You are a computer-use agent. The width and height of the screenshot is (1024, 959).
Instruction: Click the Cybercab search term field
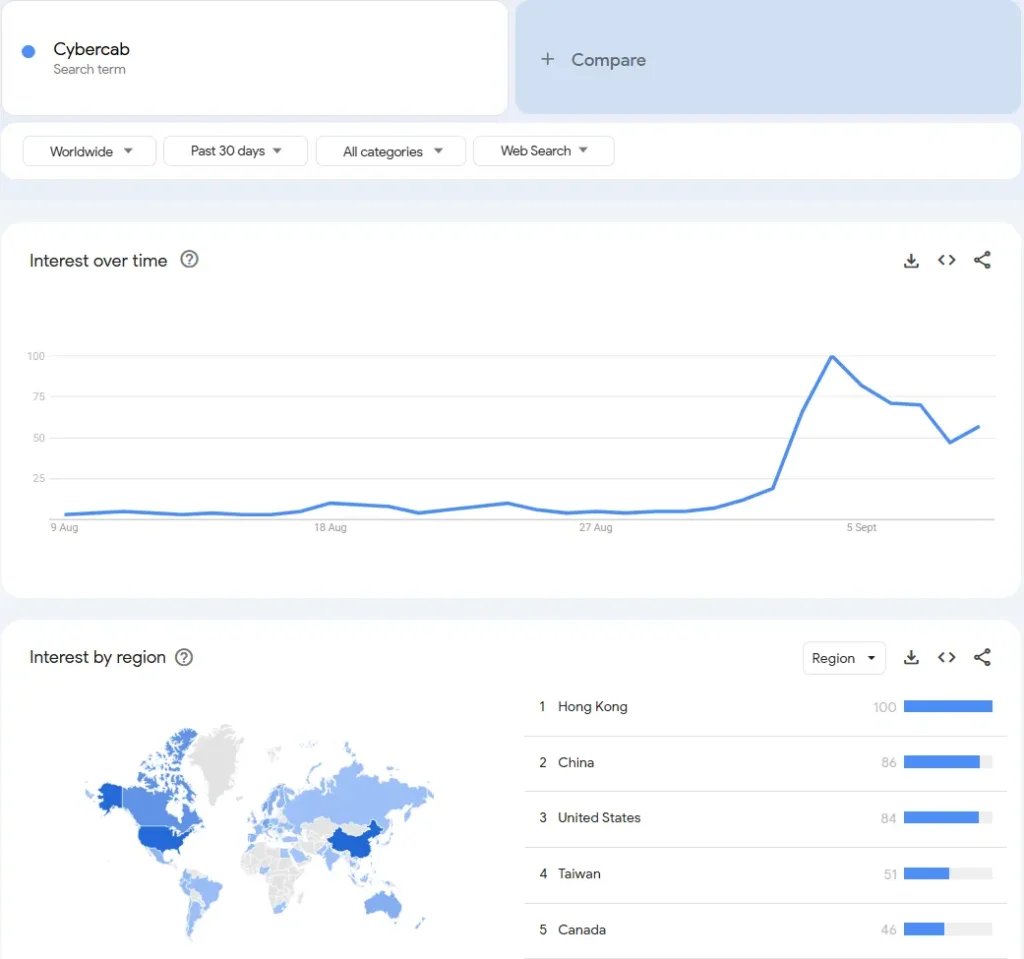[x=255, y=58]
